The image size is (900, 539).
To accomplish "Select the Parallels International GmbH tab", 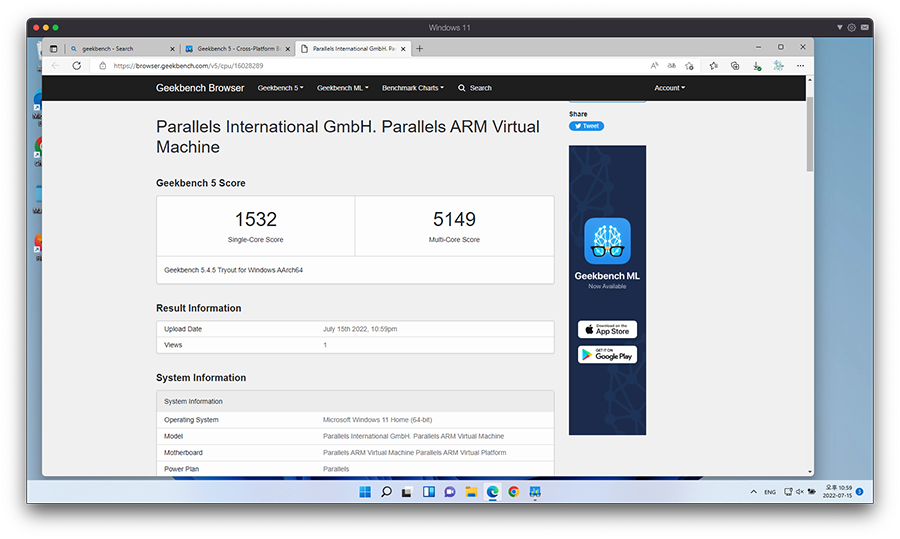I will 353,49.
